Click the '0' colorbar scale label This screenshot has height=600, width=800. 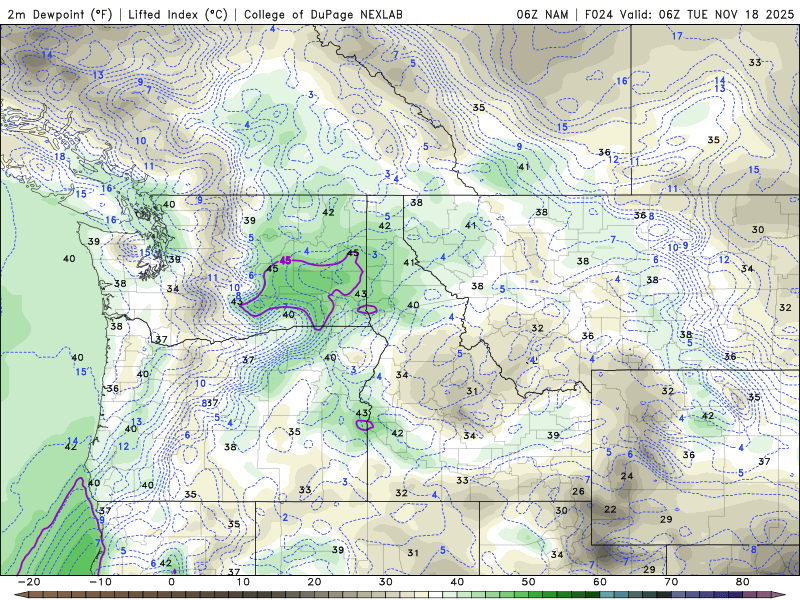[x=172, y=582]
